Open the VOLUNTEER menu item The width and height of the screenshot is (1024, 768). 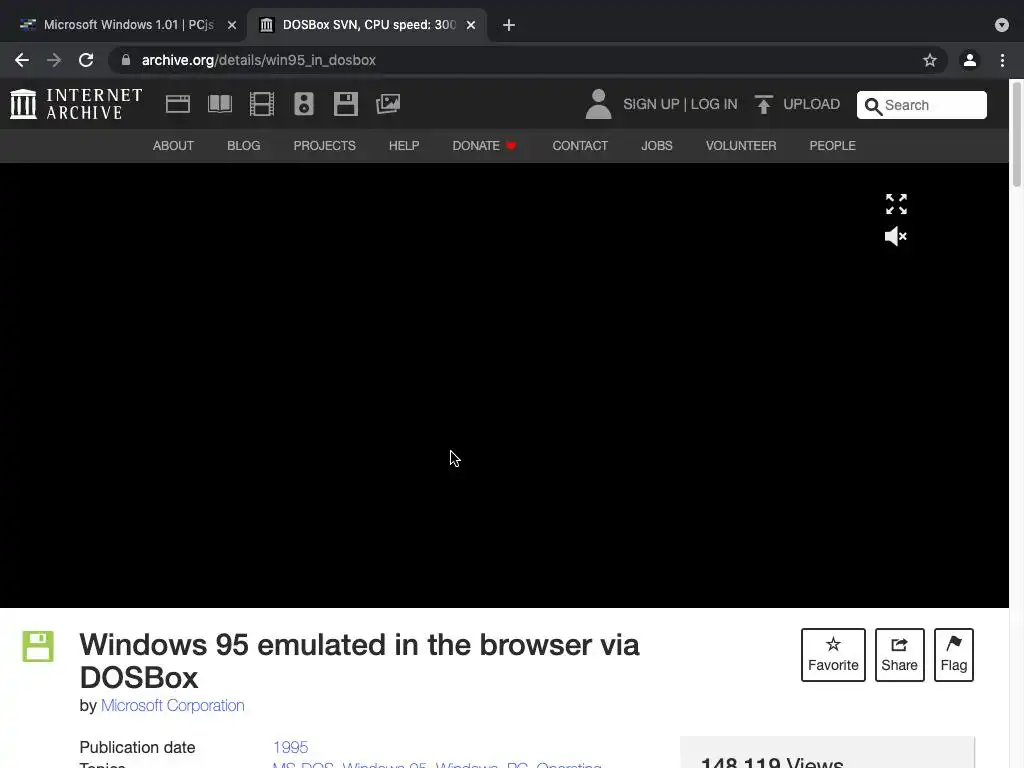(x=741, y=146)
